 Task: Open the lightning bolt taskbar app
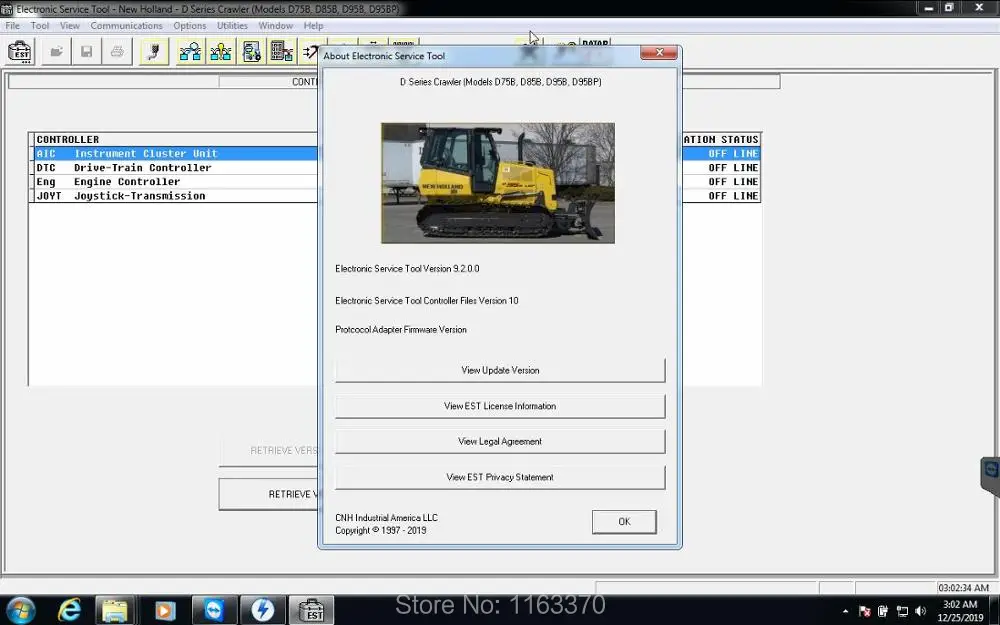262,610
